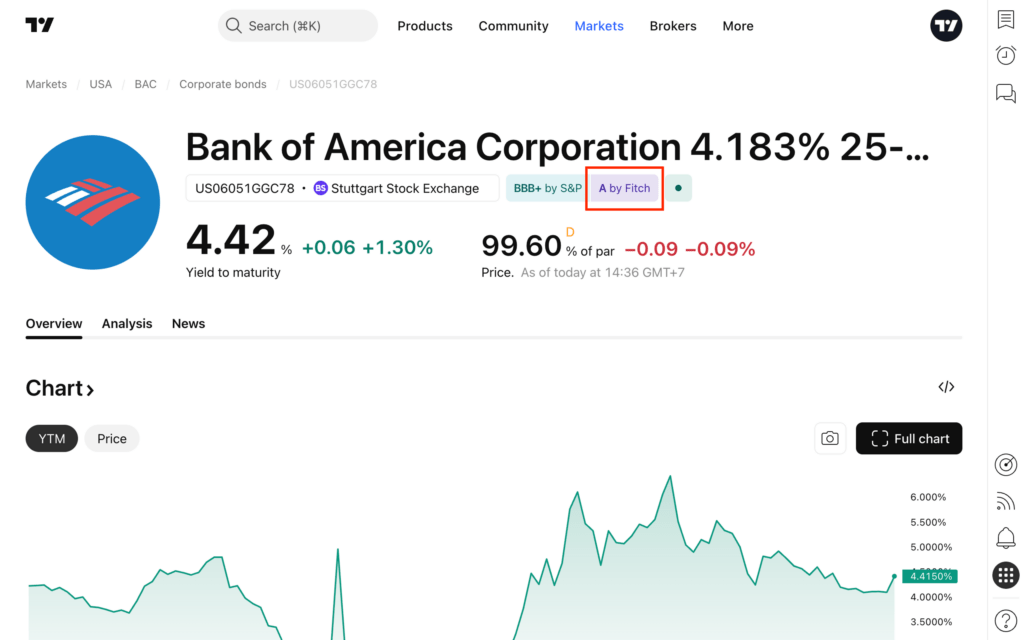
Task: Expand the Chart section chevron
Action: (x=90, y=389)
